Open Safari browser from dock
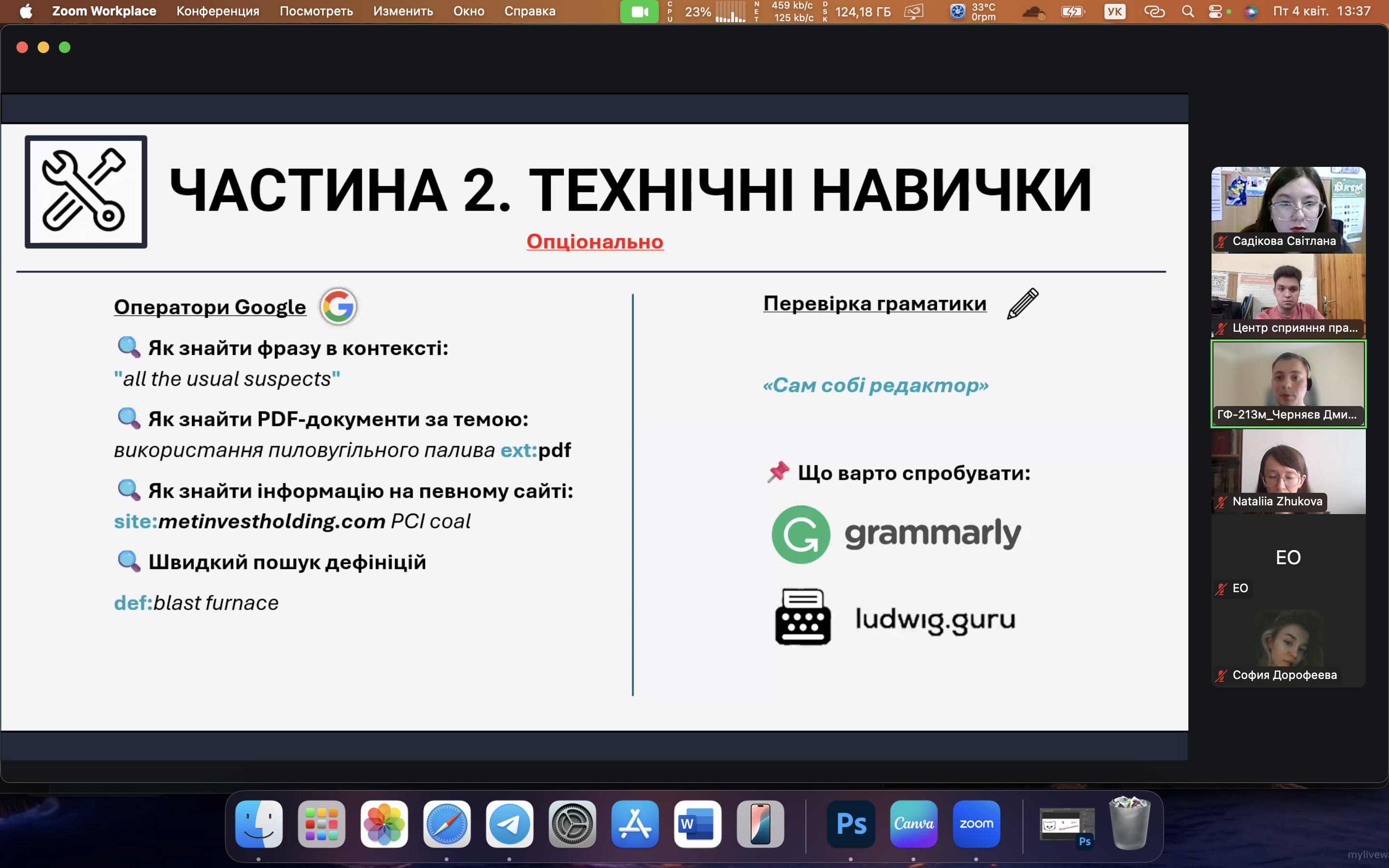 coord(447,825)
